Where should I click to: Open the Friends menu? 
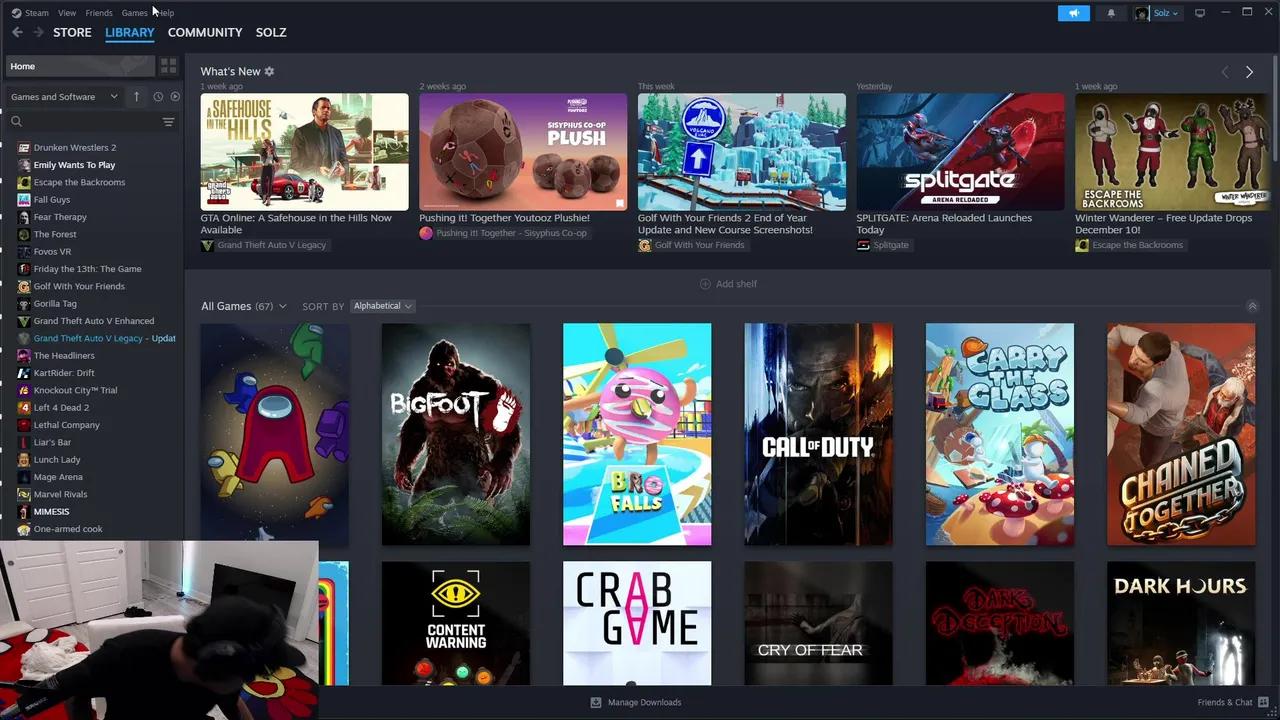pyautogui.click(x=99, y=13)
